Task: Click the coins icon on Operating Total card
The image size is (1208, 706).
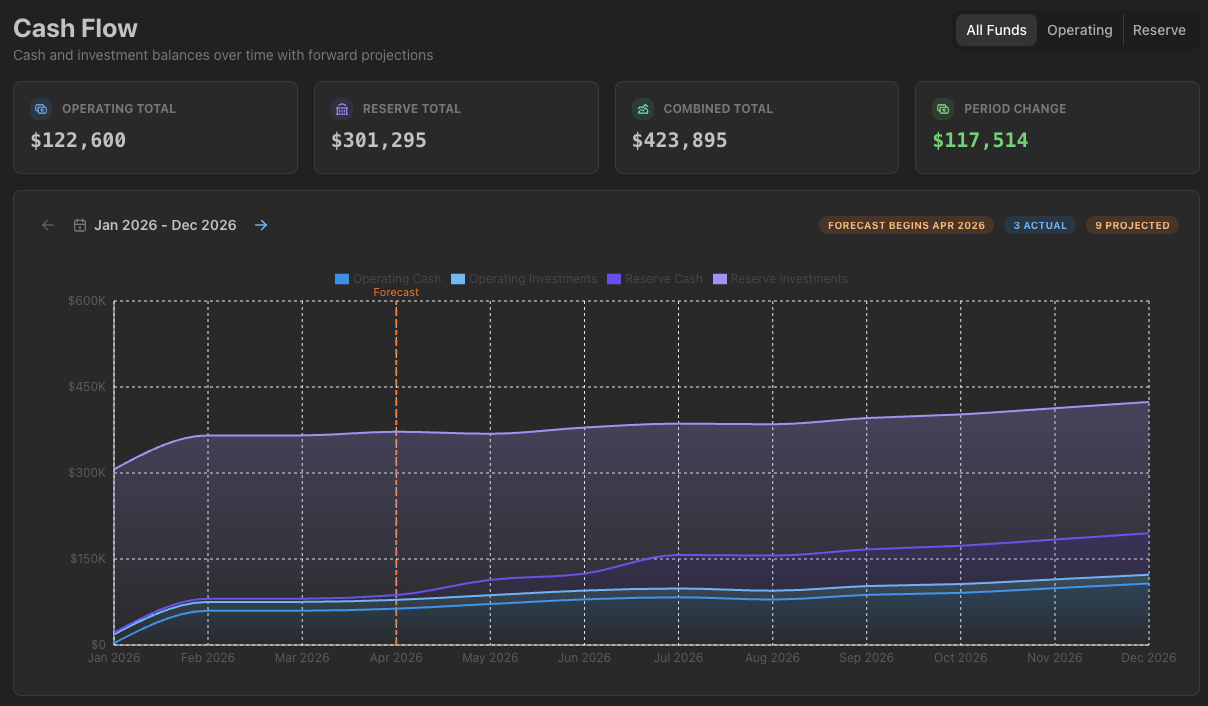Action: [41, 108]
